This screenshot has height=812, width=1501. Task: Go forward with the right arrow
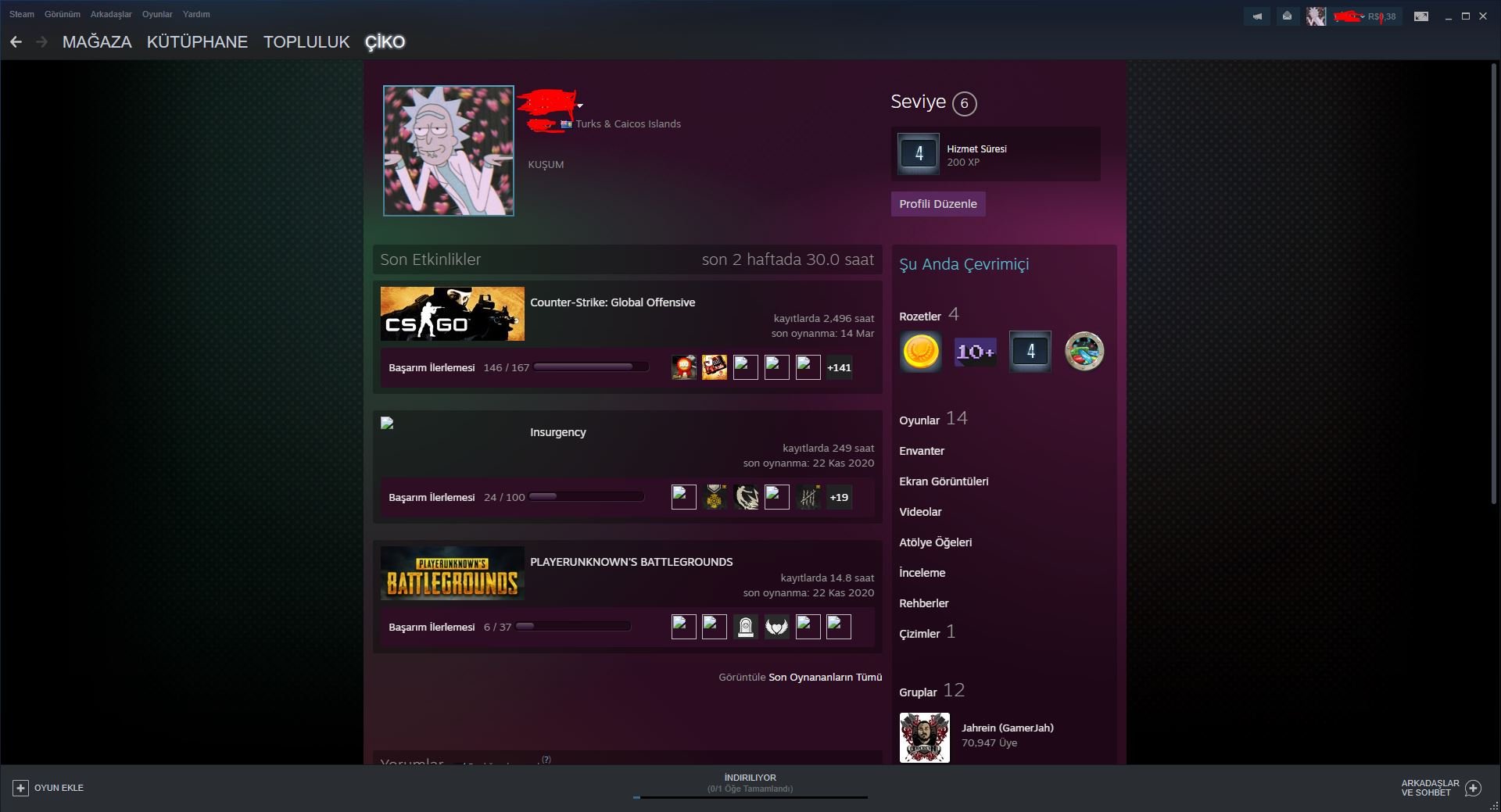coord(41,42)
